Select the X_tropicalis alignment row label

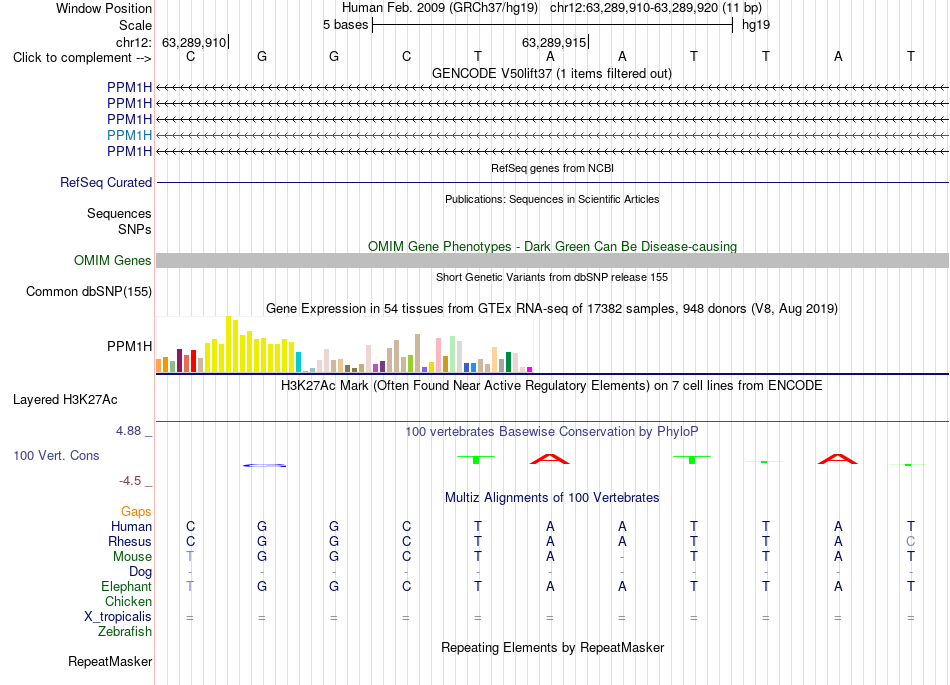click(118, 617)
